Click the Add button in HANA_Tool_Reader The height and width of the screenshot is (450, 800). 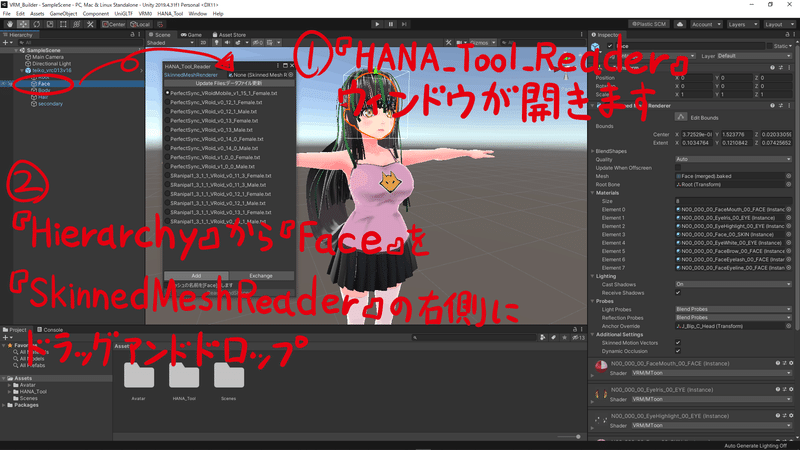point(196,276)
